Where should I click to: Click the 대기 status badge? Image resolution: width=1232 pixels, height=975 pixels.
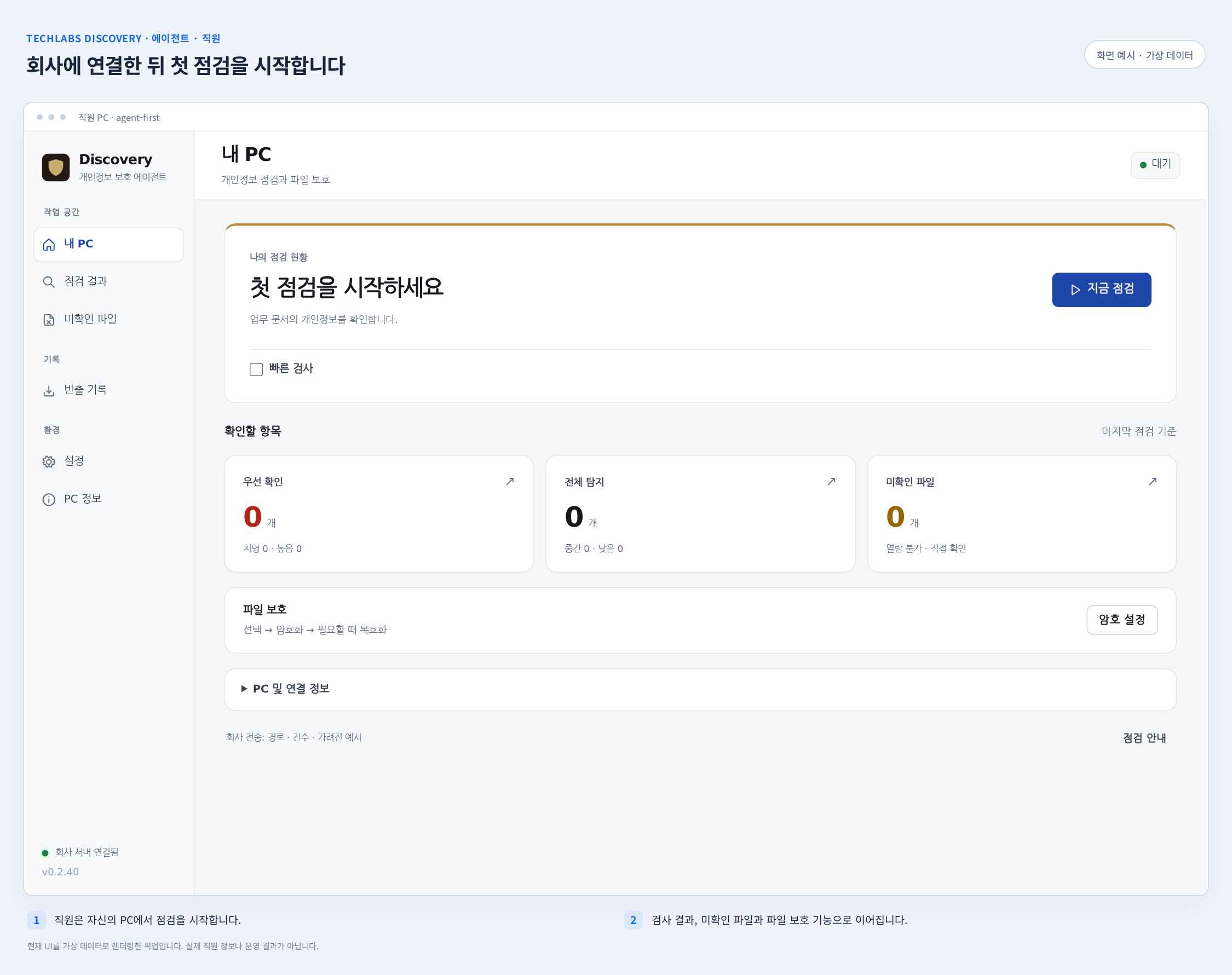click(1155, 164)
